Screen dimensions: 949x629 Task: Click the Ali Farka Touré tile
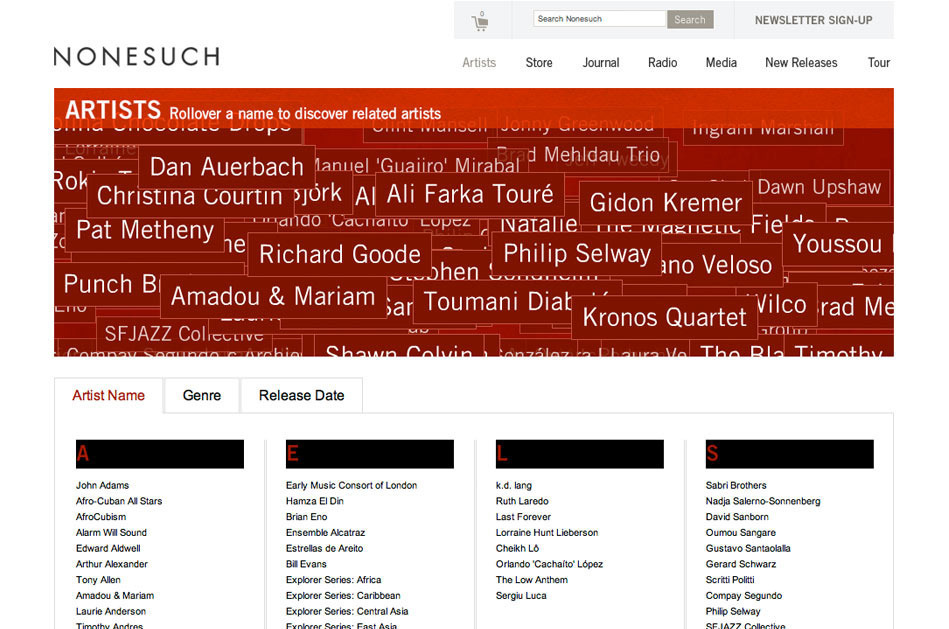pyautogui.click(x=470, y=194)
